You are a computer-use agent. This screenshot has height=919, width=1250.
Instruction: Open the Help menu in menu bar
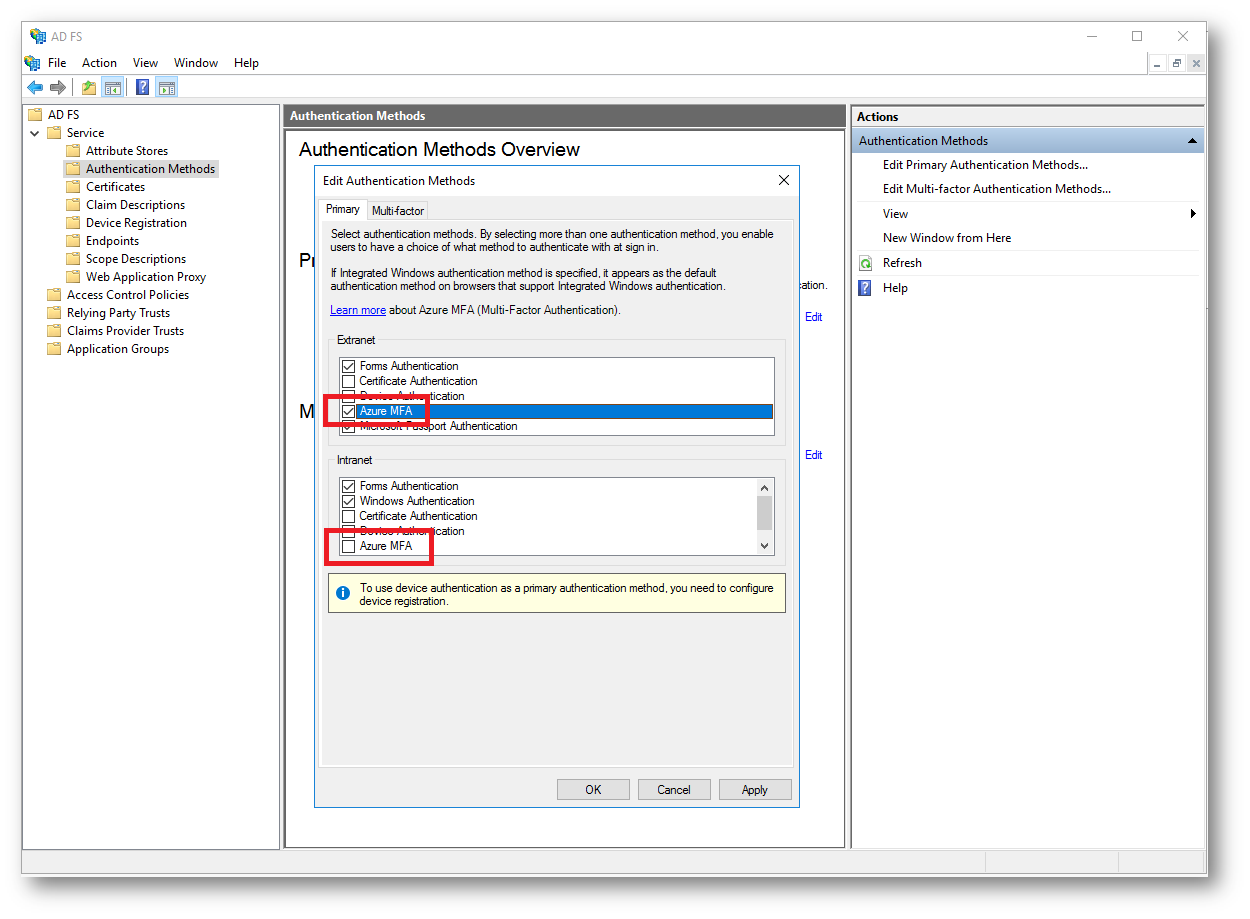(246, 63)
